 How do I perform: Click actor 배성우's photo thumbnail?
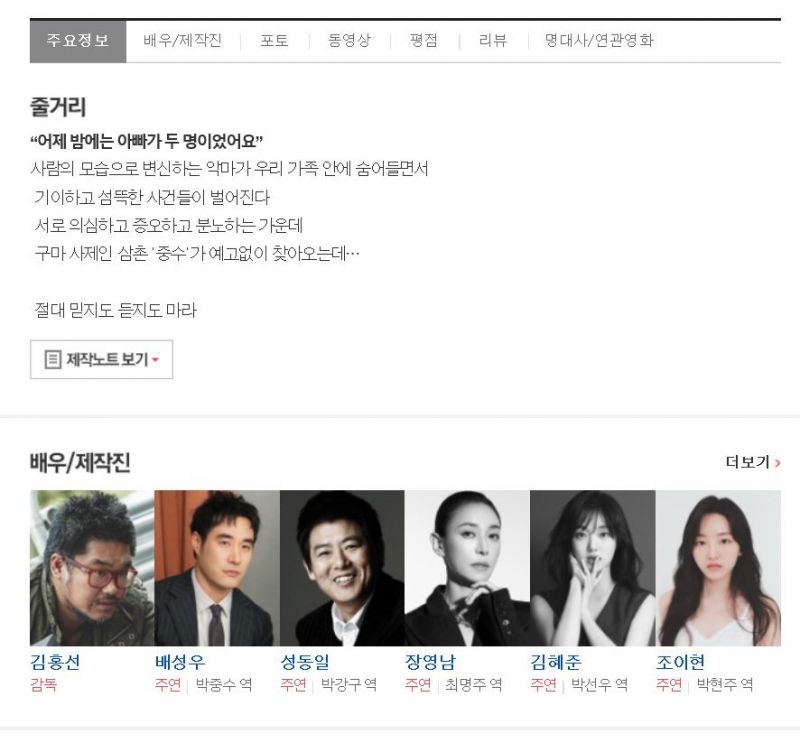tap(217, 568)
